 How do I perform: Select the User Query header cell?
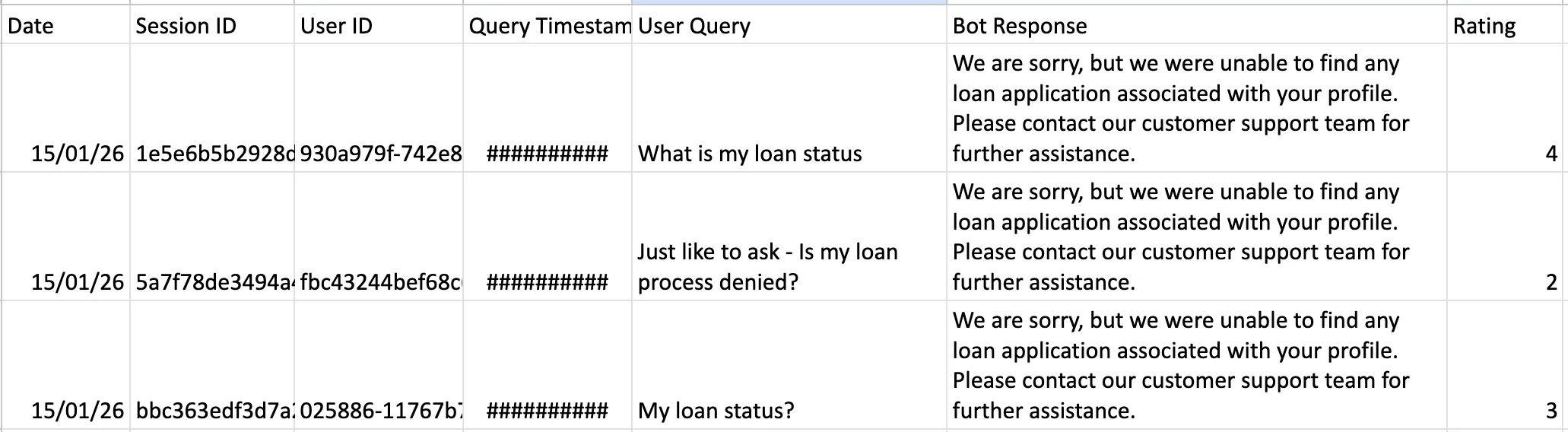tap(789, 25)
